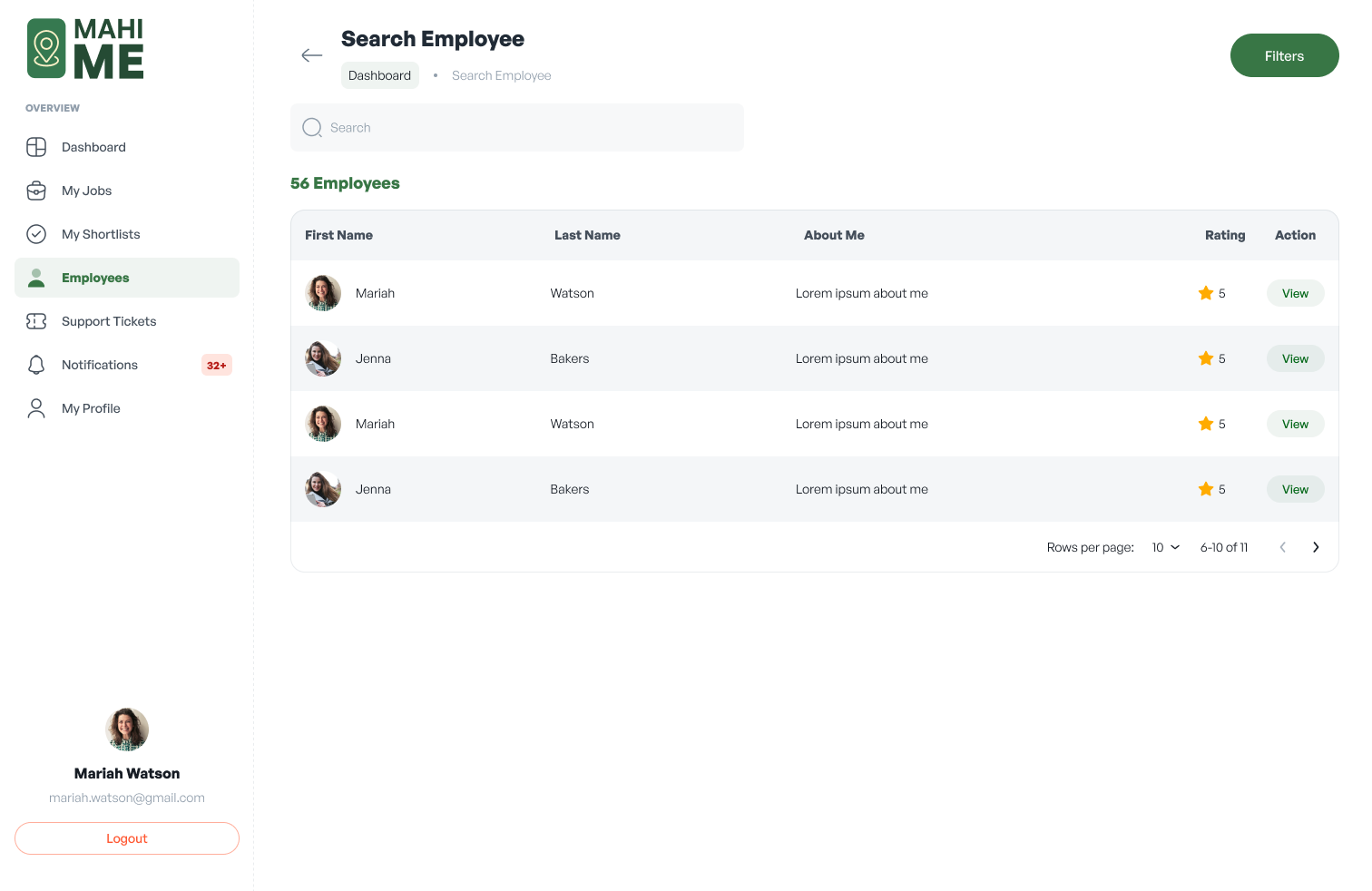Go to the next table page
Viewport: 1372px width, 891px height.
tap(1316, 547)
